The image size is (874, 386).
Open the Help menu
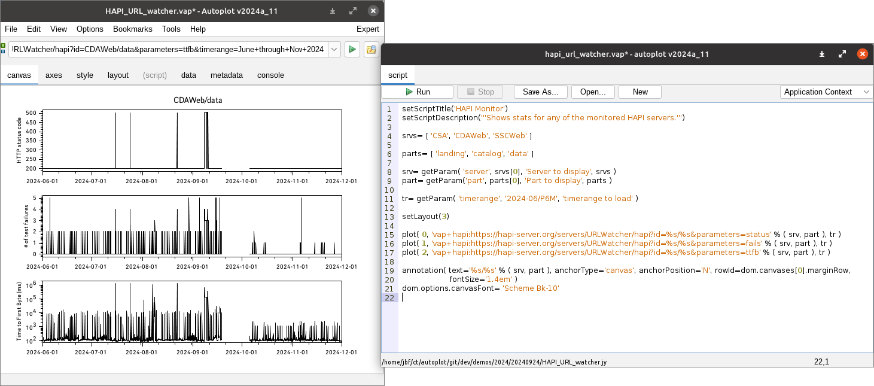point(198,29)
